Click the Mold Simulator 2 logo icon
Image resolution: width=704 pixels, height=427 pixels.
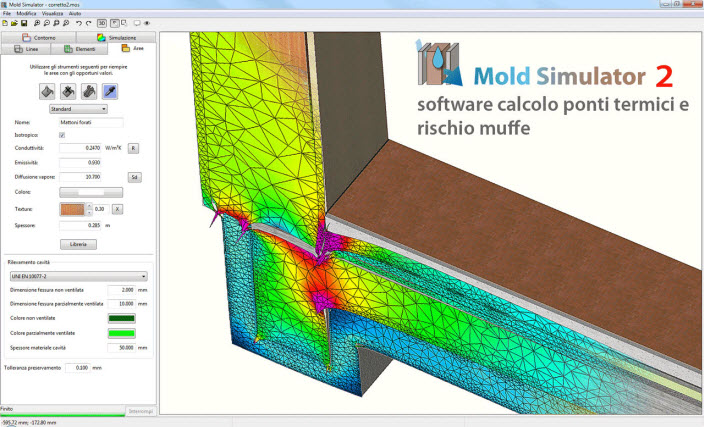[439, 62]
